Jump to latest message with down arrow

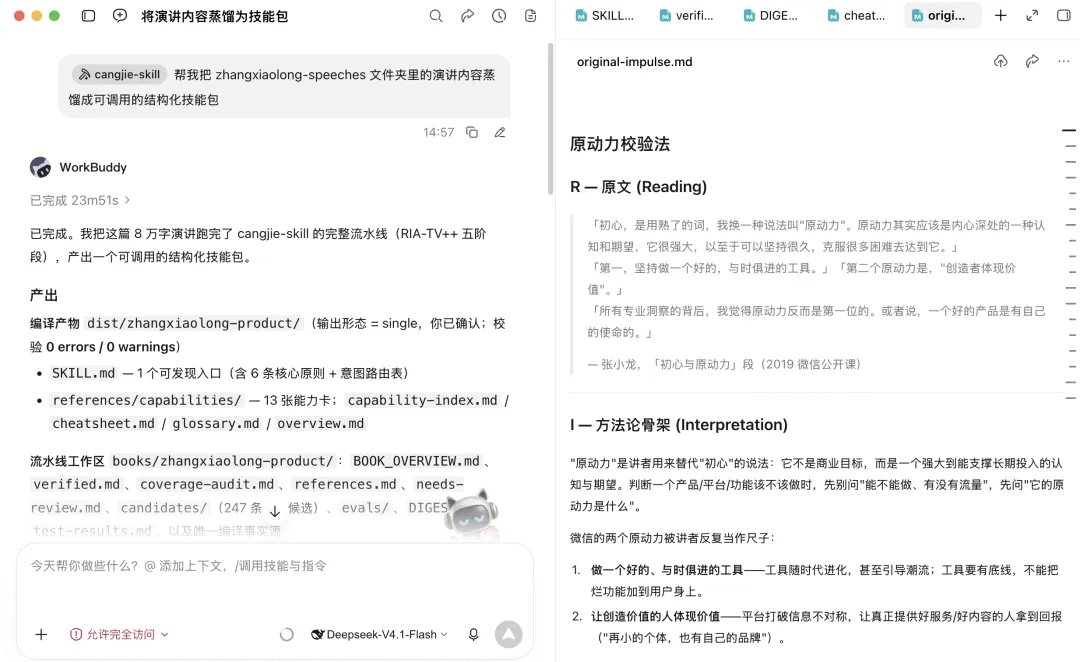(x=275, y=511)
